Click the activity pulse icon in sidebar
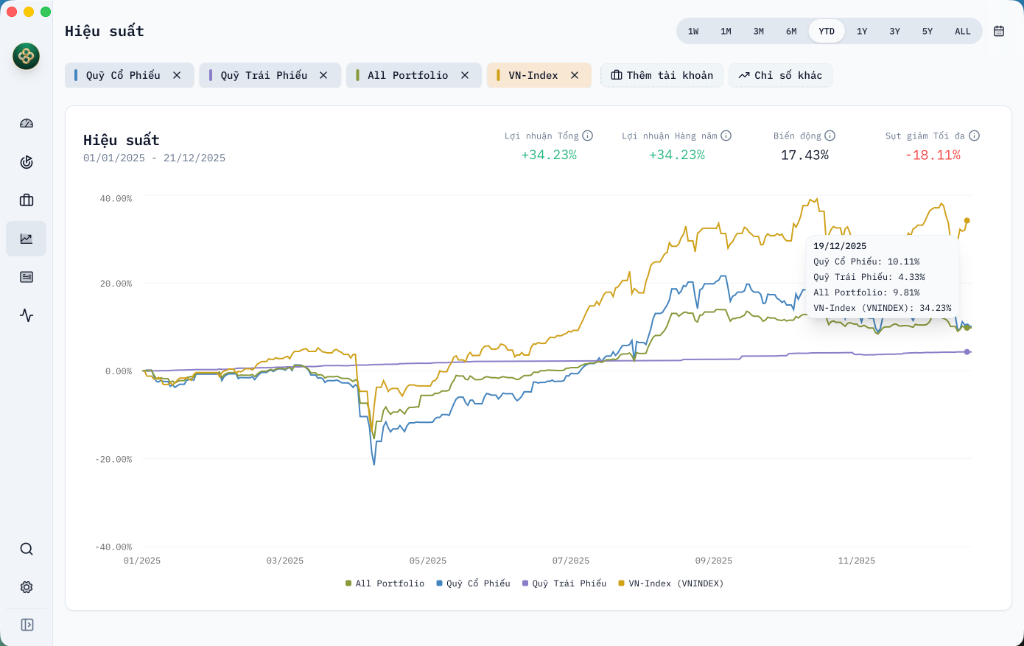Image resolution: width=1024 pixels, height=646 pixels. [26, 315]
